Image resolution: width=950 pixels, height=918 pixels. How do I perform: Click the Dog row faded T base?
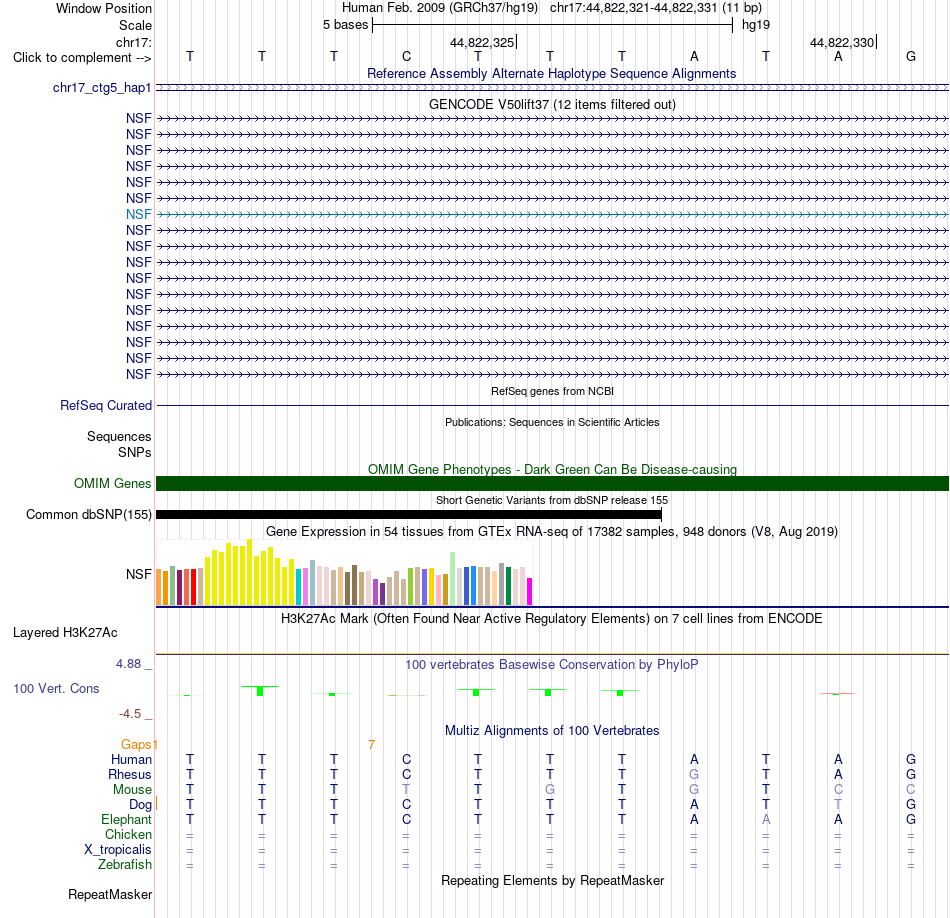(838, 804)
